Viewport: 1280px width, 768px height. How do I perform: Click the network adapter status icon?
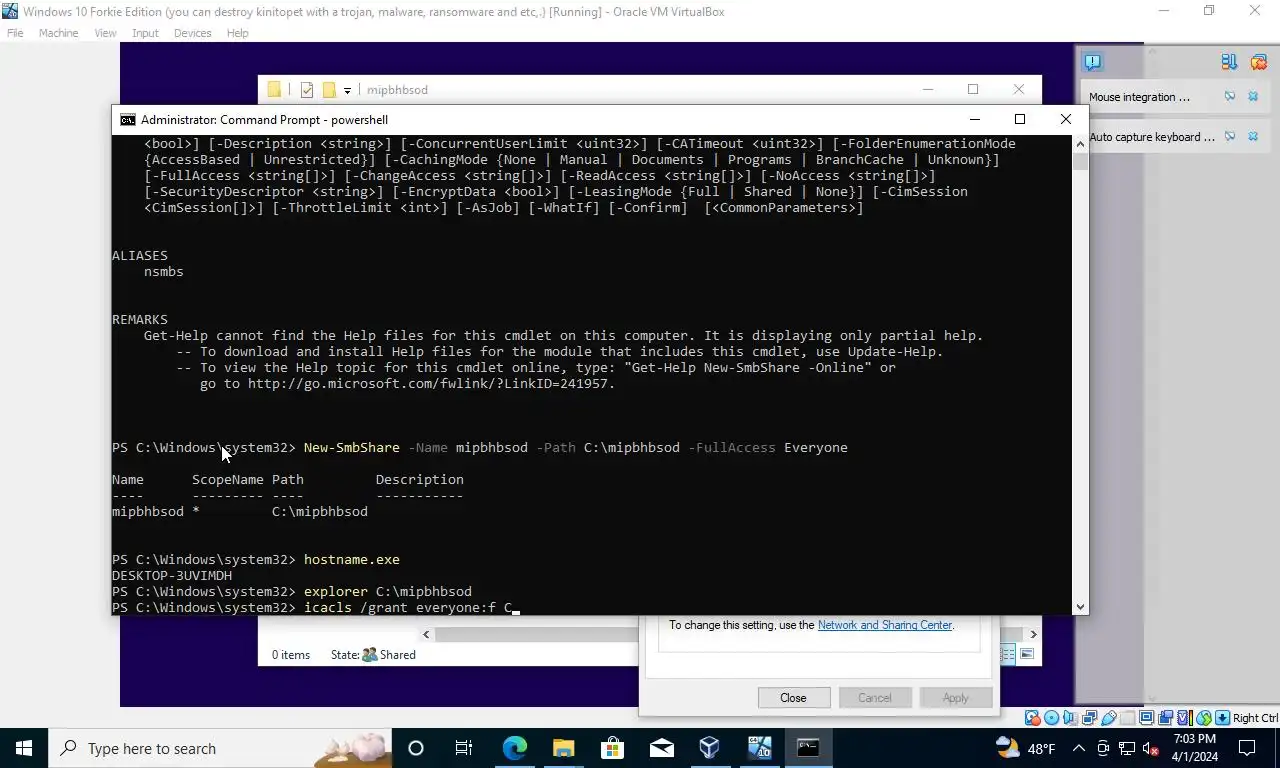click(1089, 718)
